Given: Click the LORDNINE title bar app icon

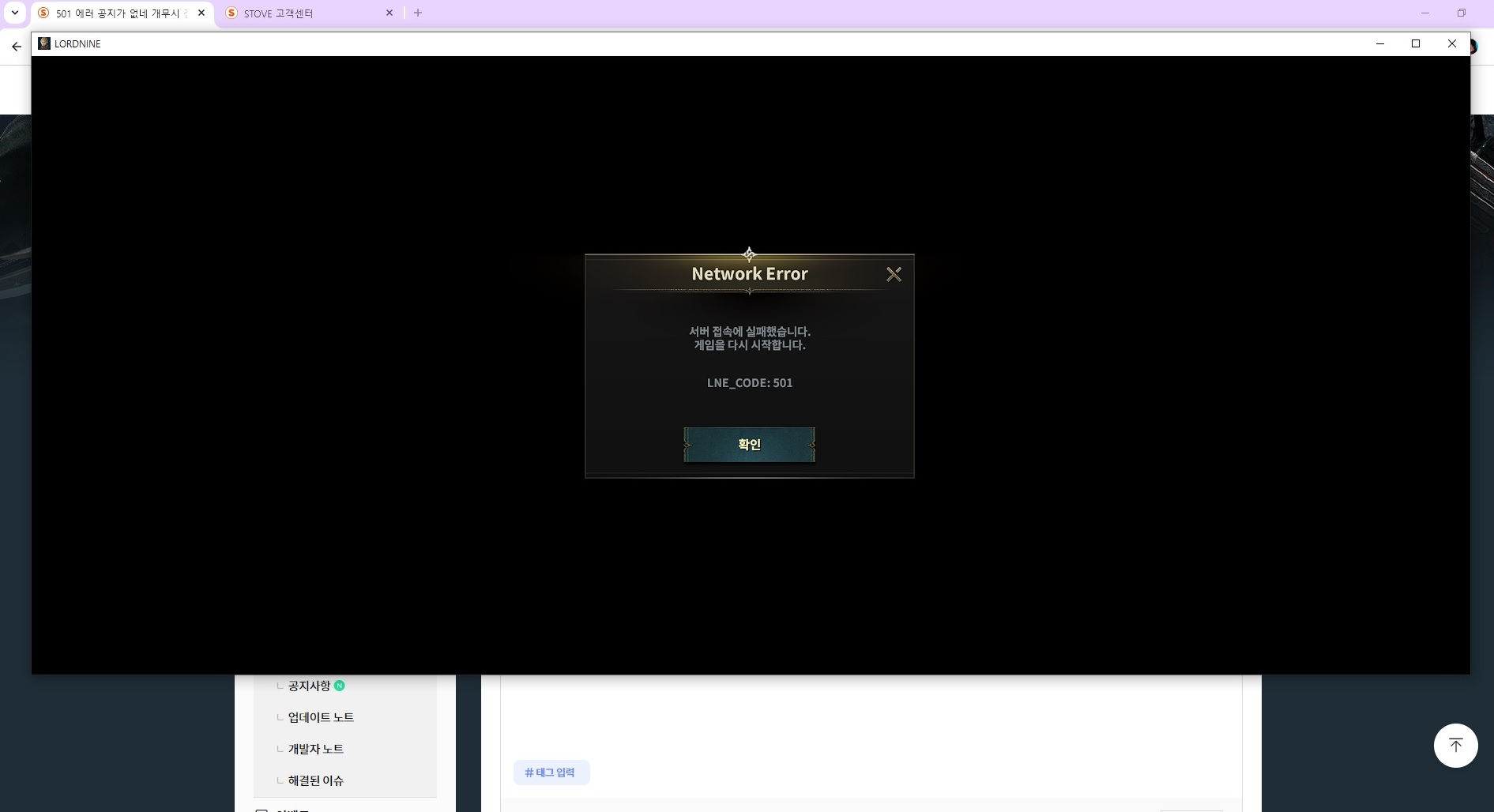Looking at the screenshot, I should pyautogui.click(x=44, y=43).
